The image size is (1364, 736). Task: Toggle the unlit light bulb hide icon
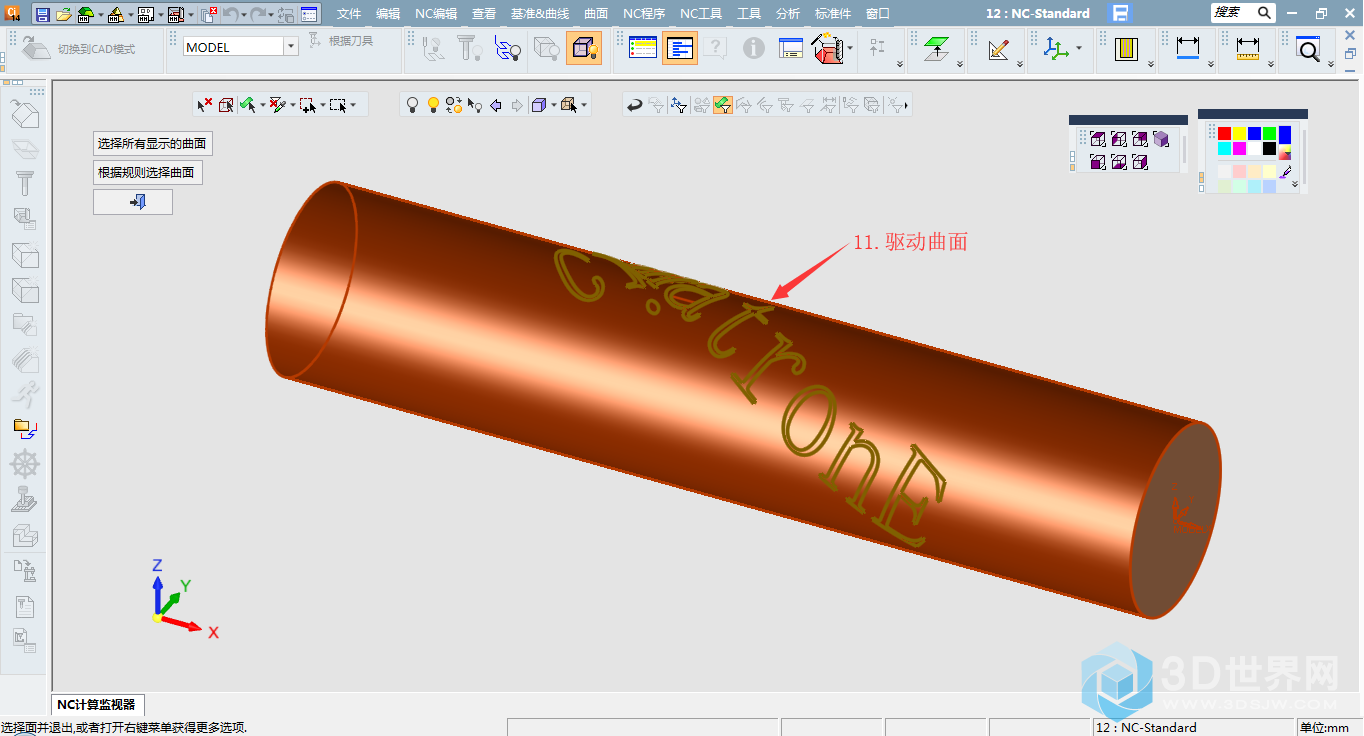(x=412, y=104)
